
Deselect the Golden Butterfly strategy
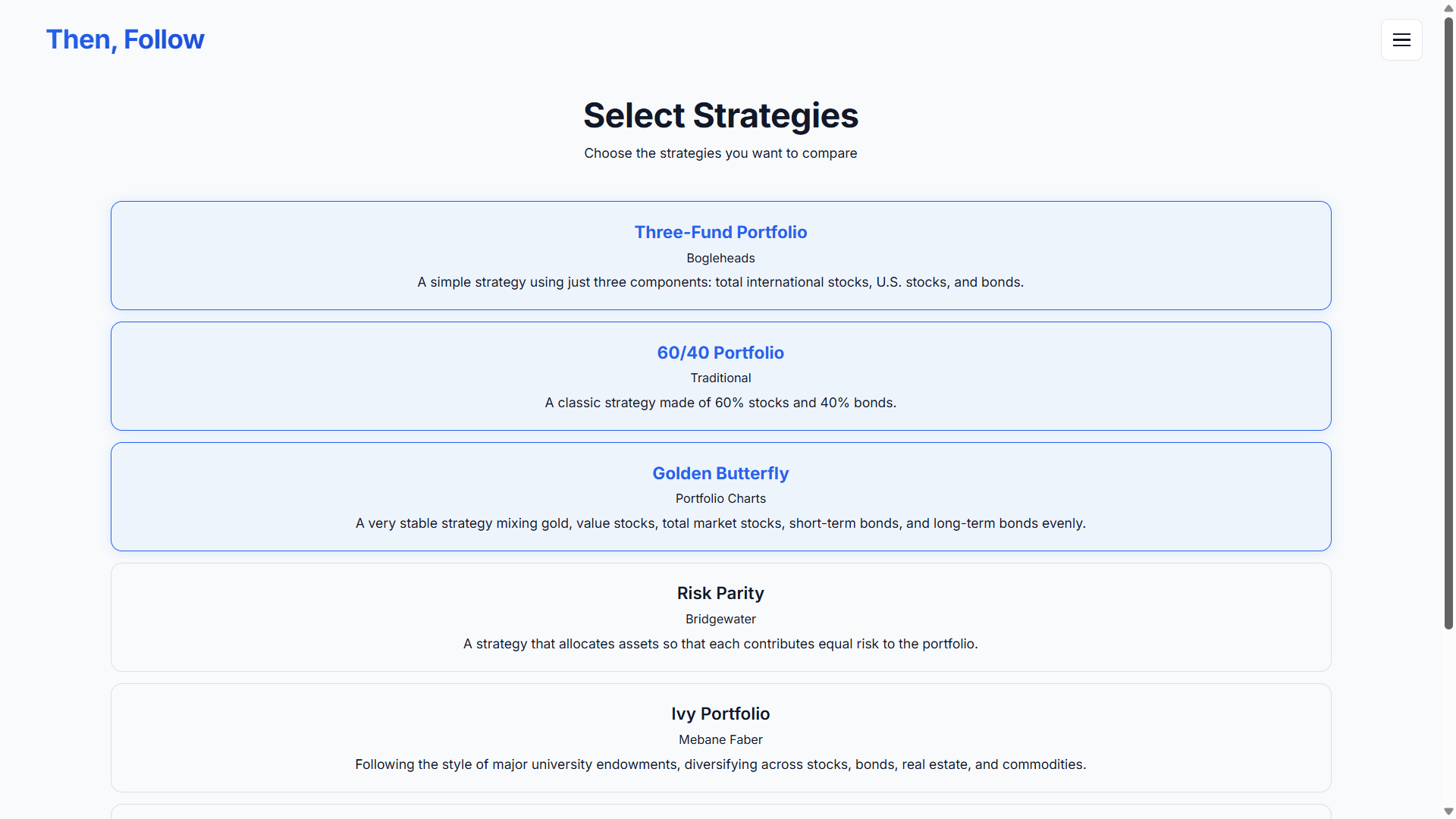[x=720, y=497]
